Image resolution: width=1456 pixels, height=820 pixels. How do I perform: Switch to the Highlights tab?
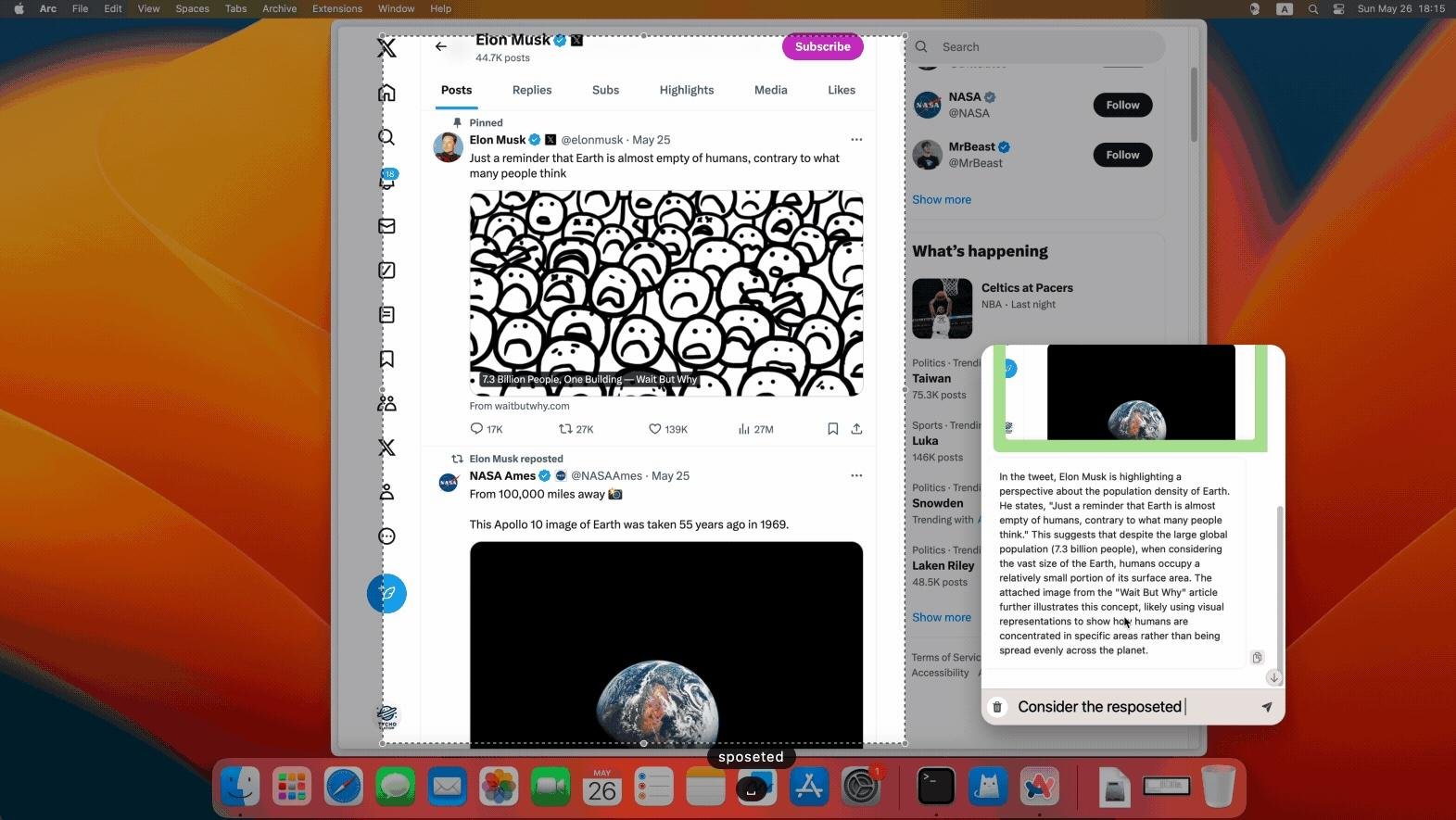(x=687, y=90)
